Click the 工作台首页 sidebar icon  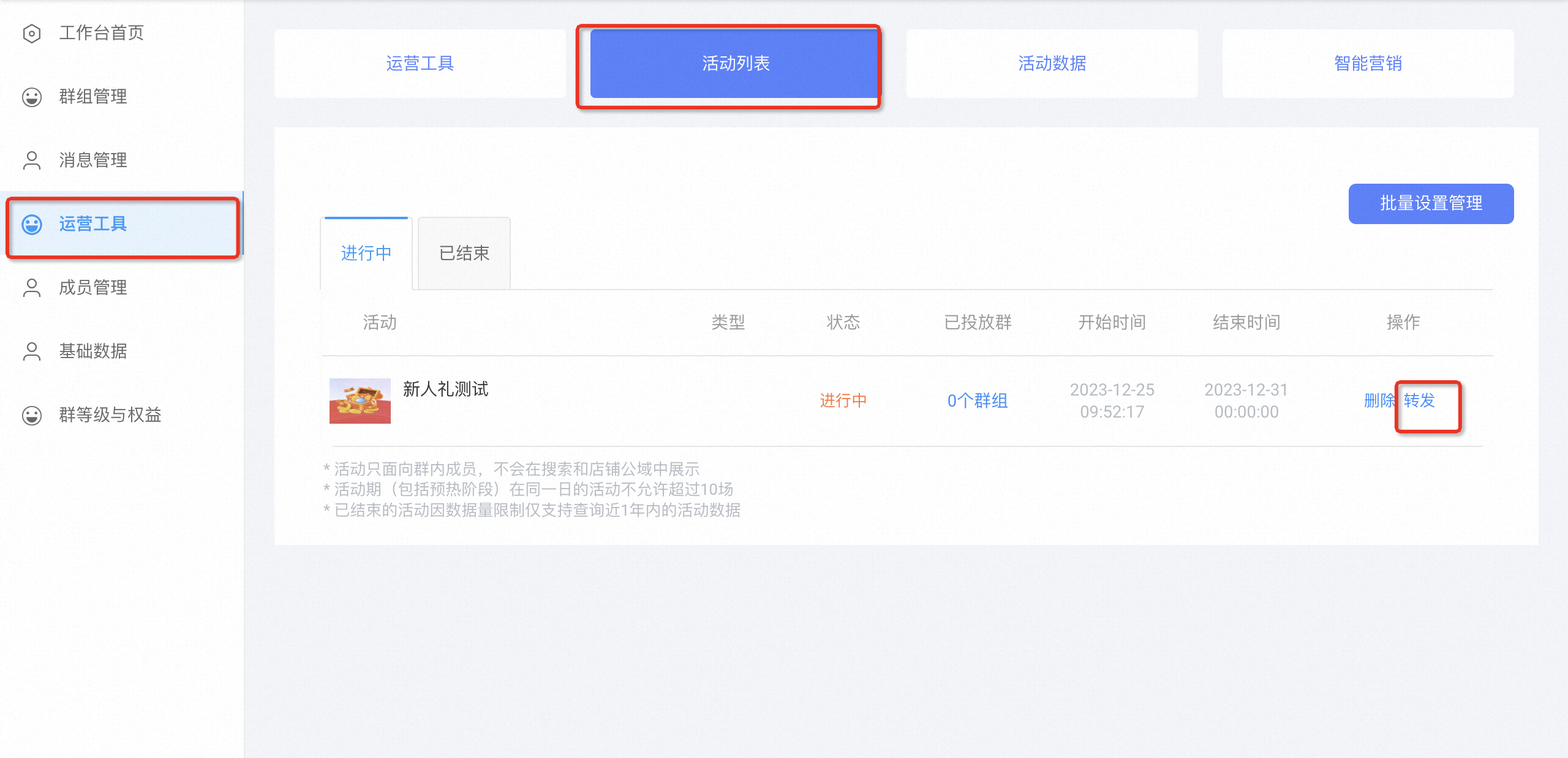click(32, 33)
